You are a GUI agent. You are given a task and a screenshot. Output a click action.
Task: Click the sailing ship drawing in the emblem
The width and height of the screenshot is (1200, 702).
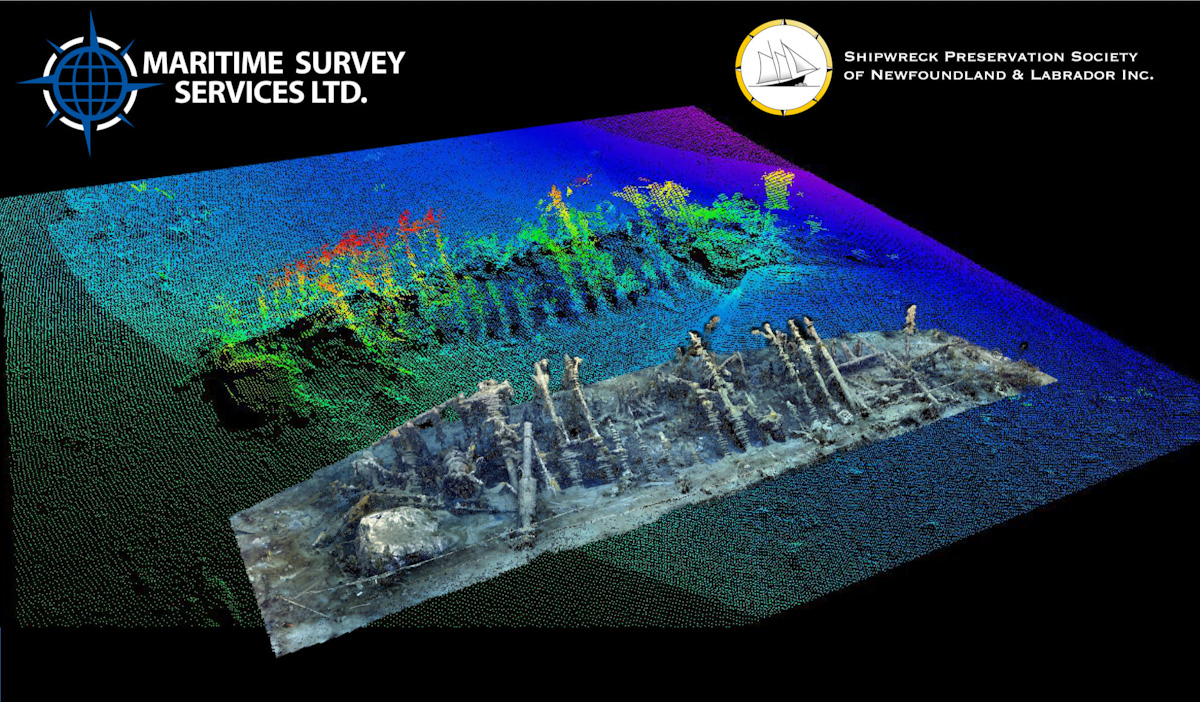785,62
